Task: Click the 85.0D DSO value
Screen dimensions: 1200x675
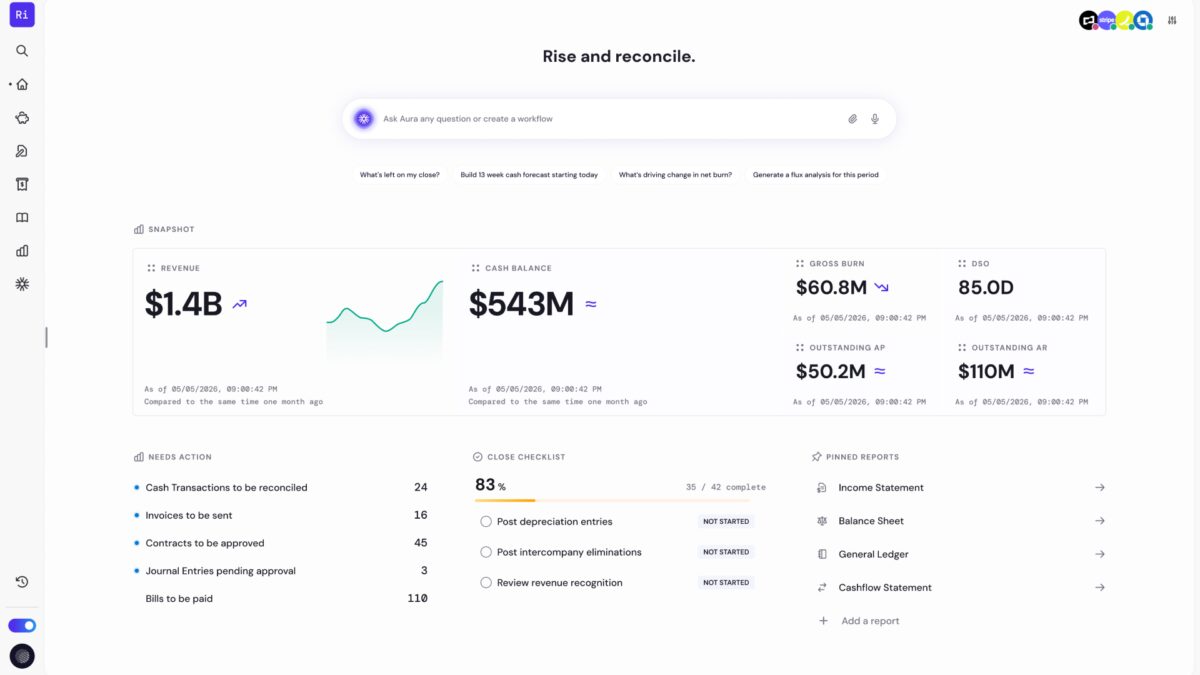Action: coord(986,288)
